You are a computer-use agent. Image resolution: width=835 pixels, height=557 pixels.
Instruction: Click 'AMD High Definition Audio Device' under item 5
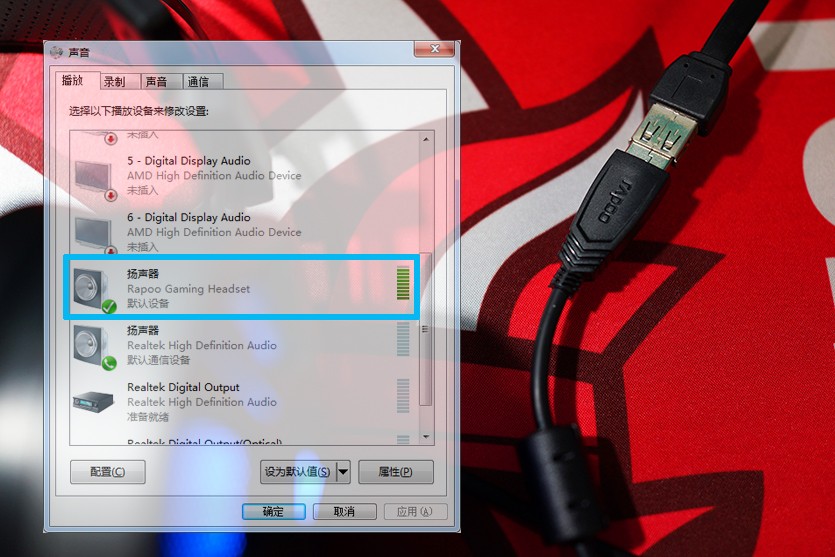click(x=214, y=176)
